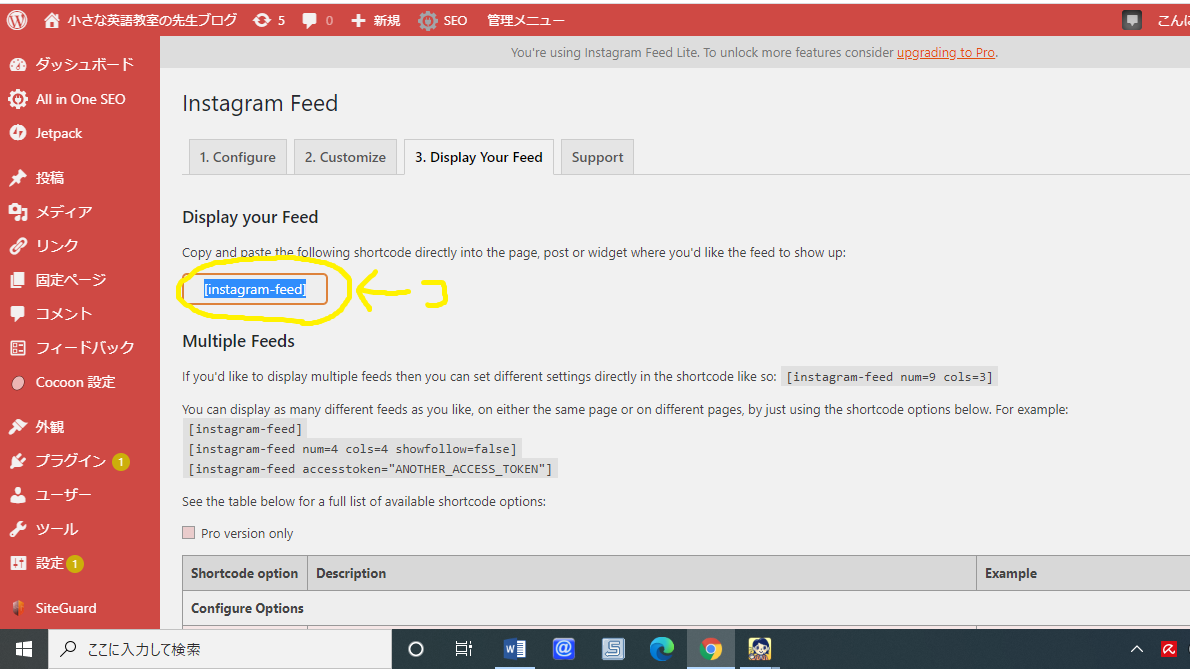This screenshot has width=1190, height=669.
Task: Open the ダッシュボード sidebar icon
Action: pos(18,65)
